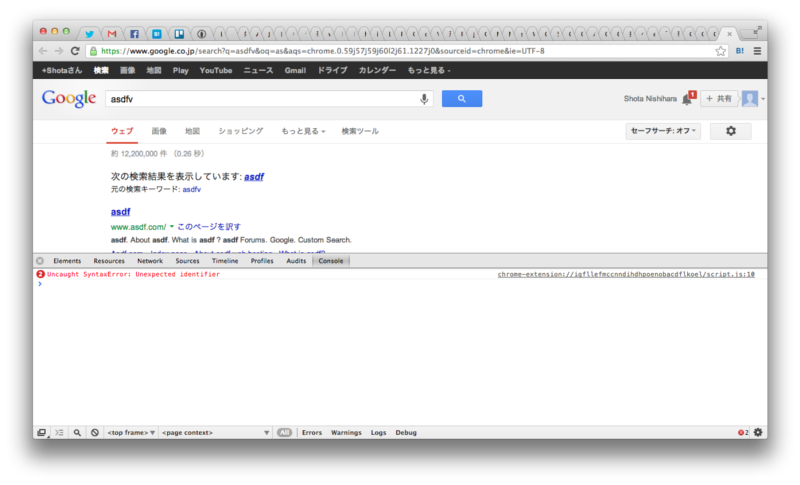Open Play in the Google bar

click(181, 70)
